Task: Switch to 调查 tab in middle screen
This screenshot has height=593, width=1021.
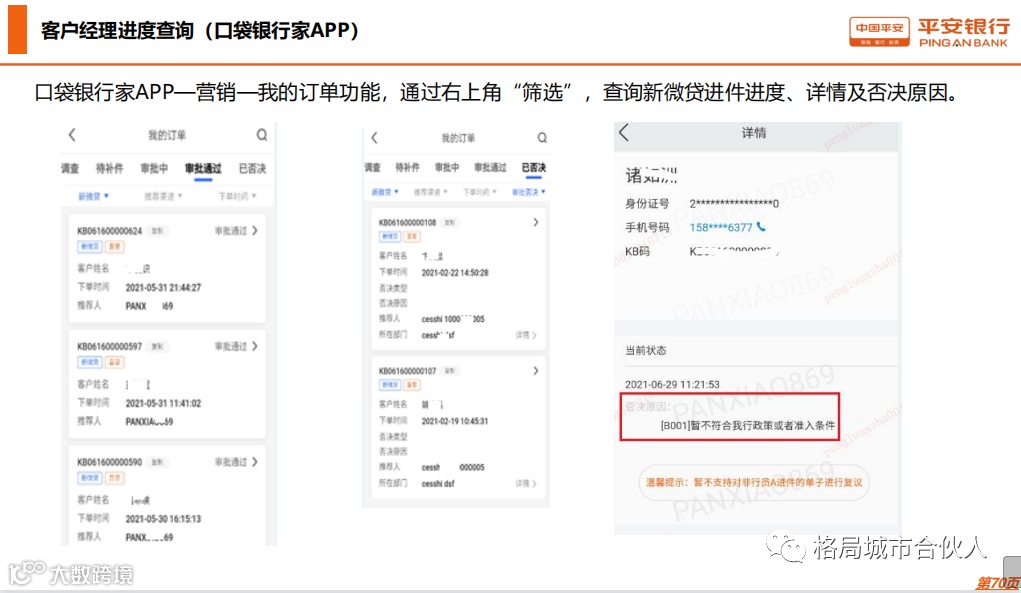Action: pos(372,167)
